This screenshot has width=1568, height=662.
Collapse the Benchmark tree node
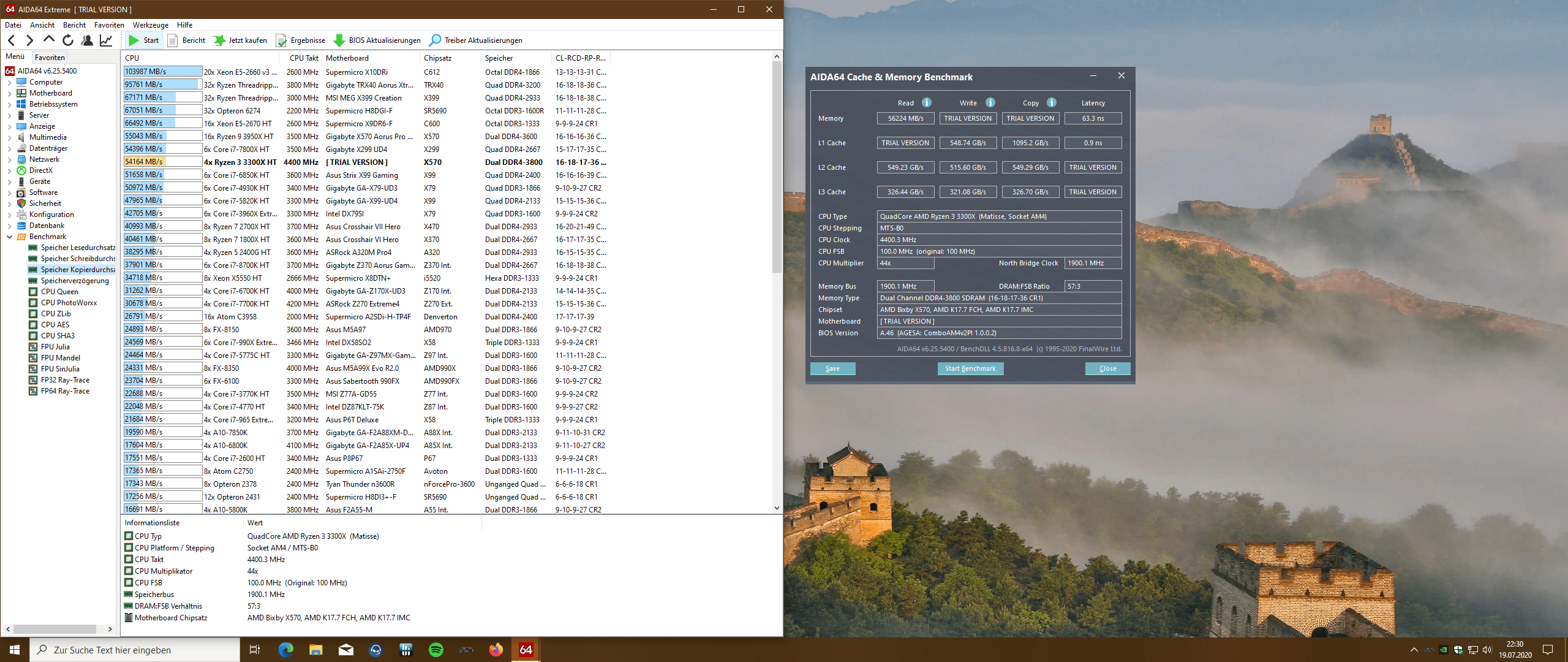9,237
